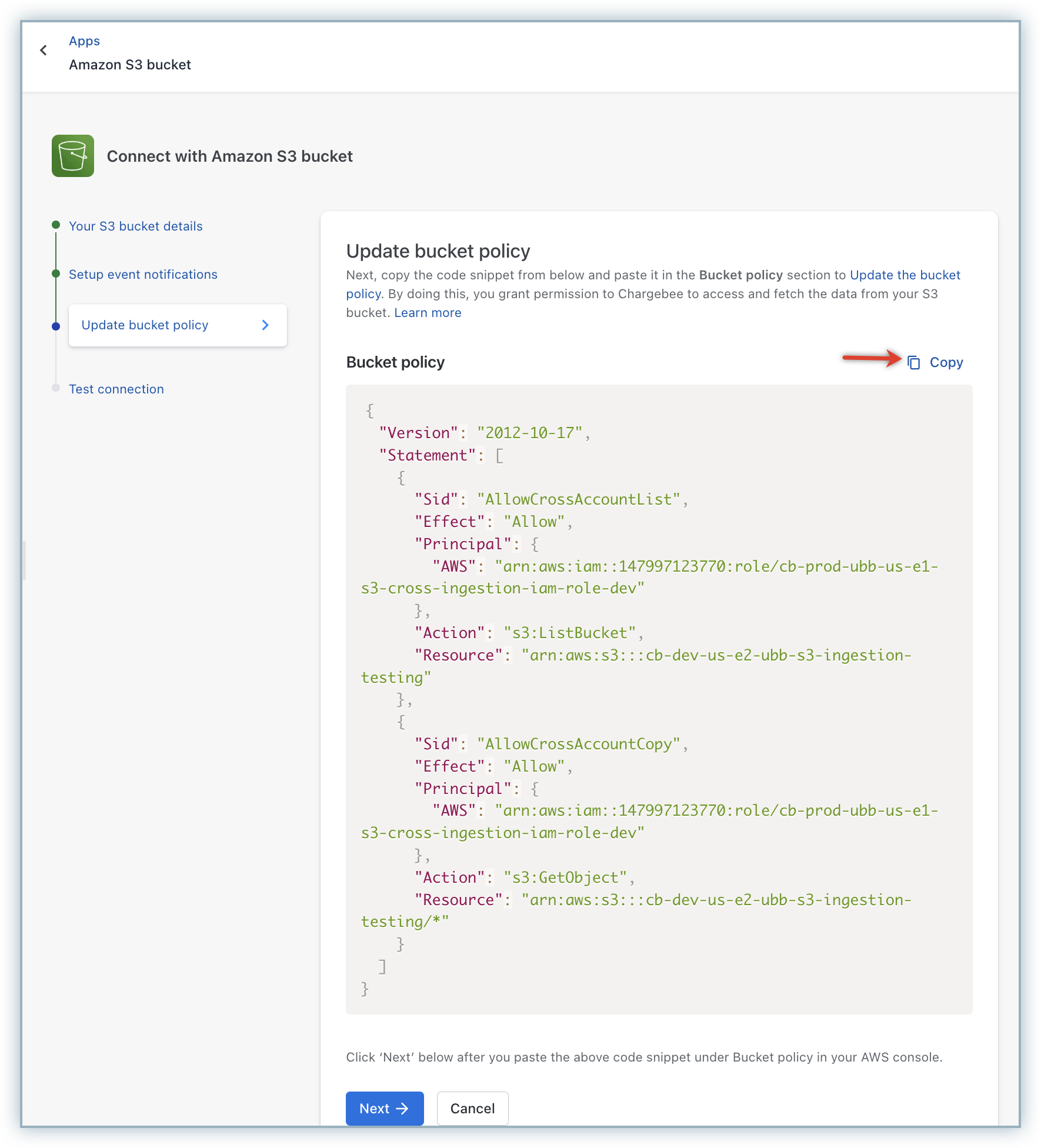This screenshot has width=1041, height=1148.
Task: Click the arrow icon inside the Next button
Action: (402, 1109)
